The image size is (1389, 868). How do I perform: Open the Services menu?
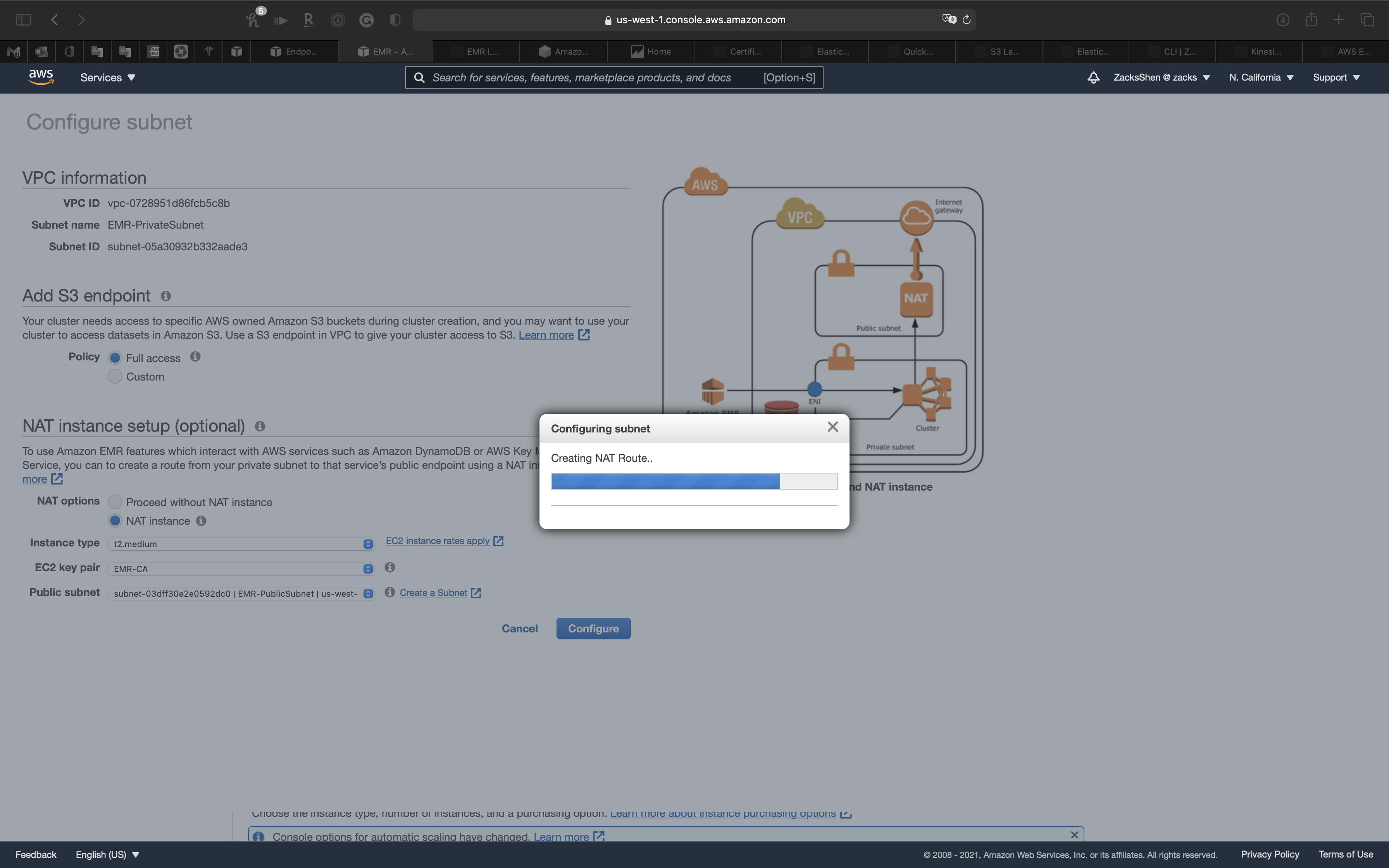point(107,77)
